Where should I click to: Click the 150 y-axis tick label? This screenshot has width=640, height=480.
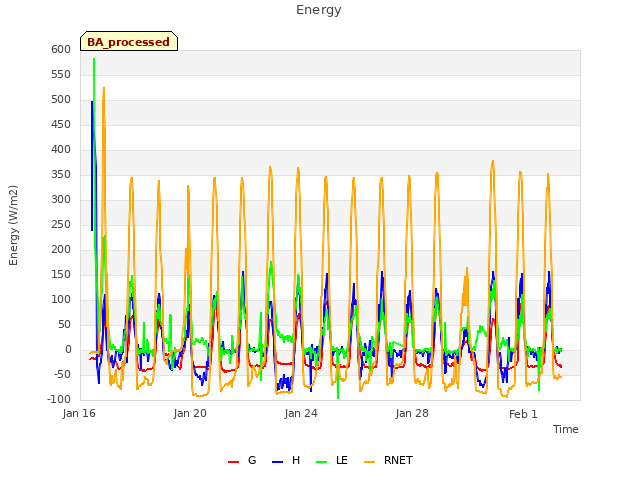click(x=61, y=275)
